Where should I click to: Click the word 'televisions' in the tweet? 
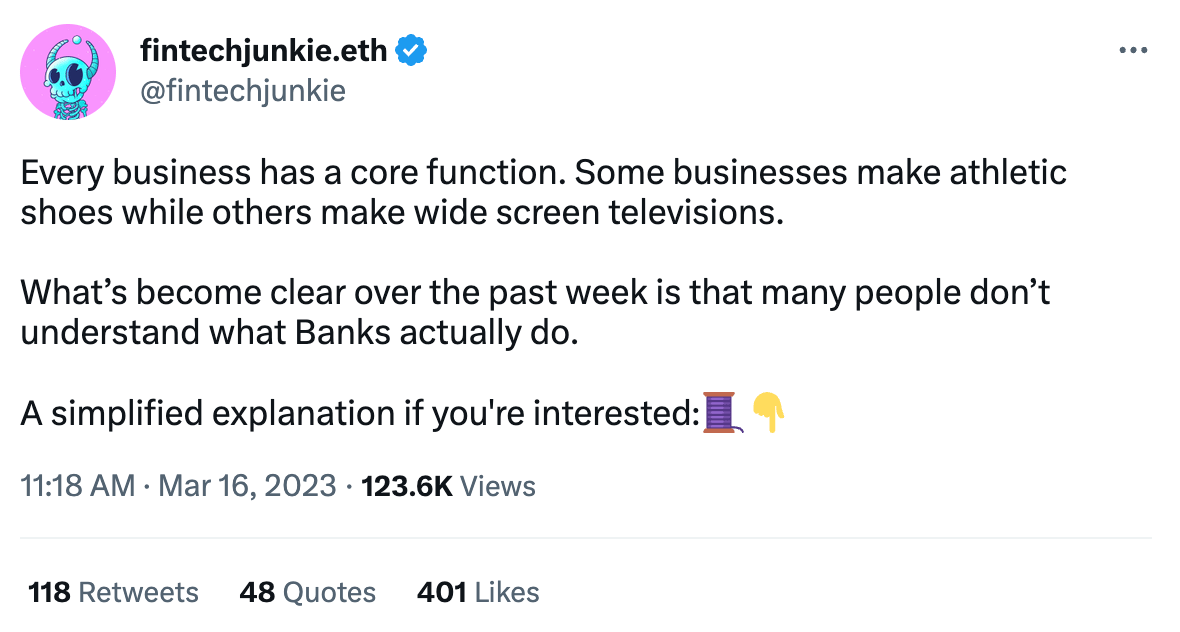pos(692,212)
